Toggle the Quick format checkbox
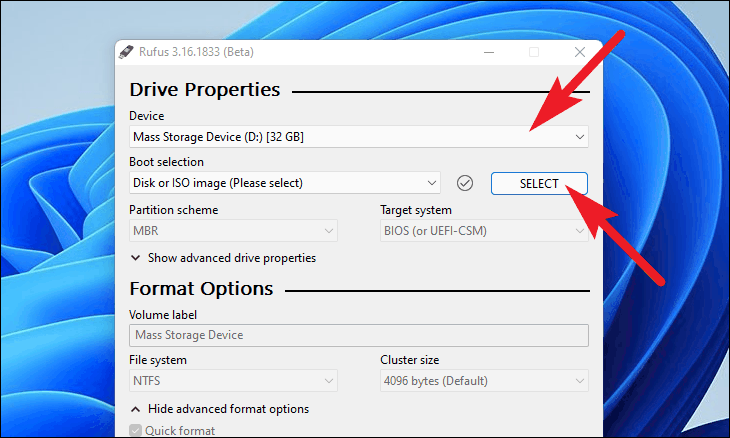 (x=135, y=431)
